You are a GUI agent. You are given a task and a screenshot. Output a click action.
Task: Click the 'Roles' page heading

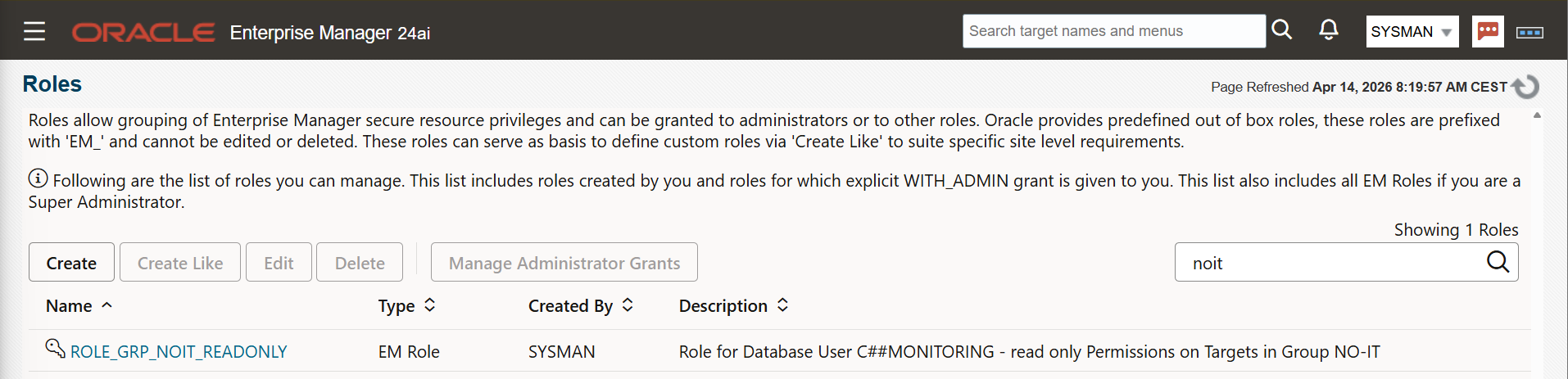click(52, 83)
